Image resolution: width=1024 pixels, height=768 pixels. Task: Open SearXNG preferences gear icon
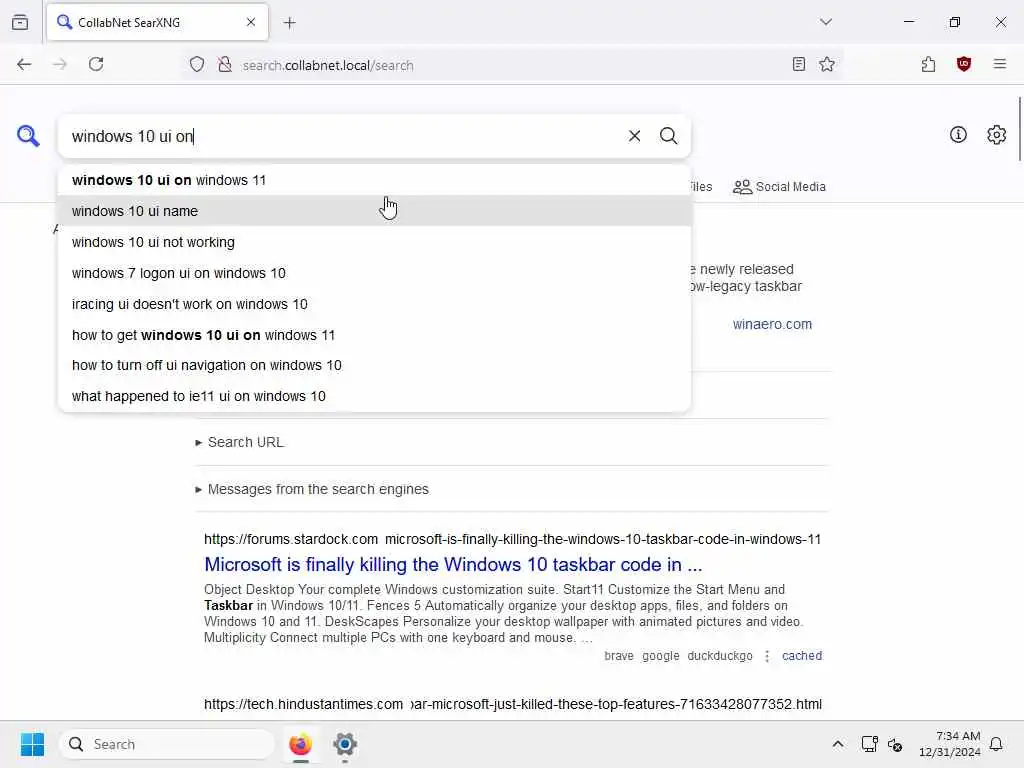point(996,135)
